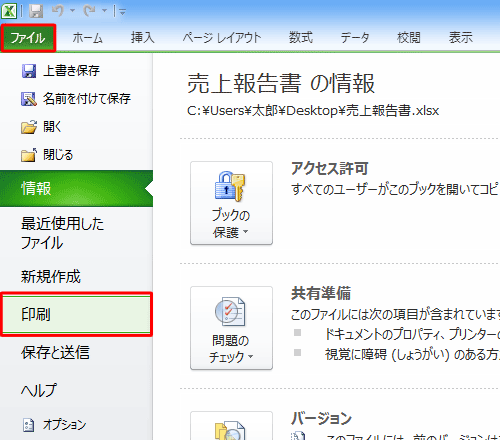Choose 閉じる in Backstage menu
This screenshot has width=500, height=440.
click(x=58, y=155)
